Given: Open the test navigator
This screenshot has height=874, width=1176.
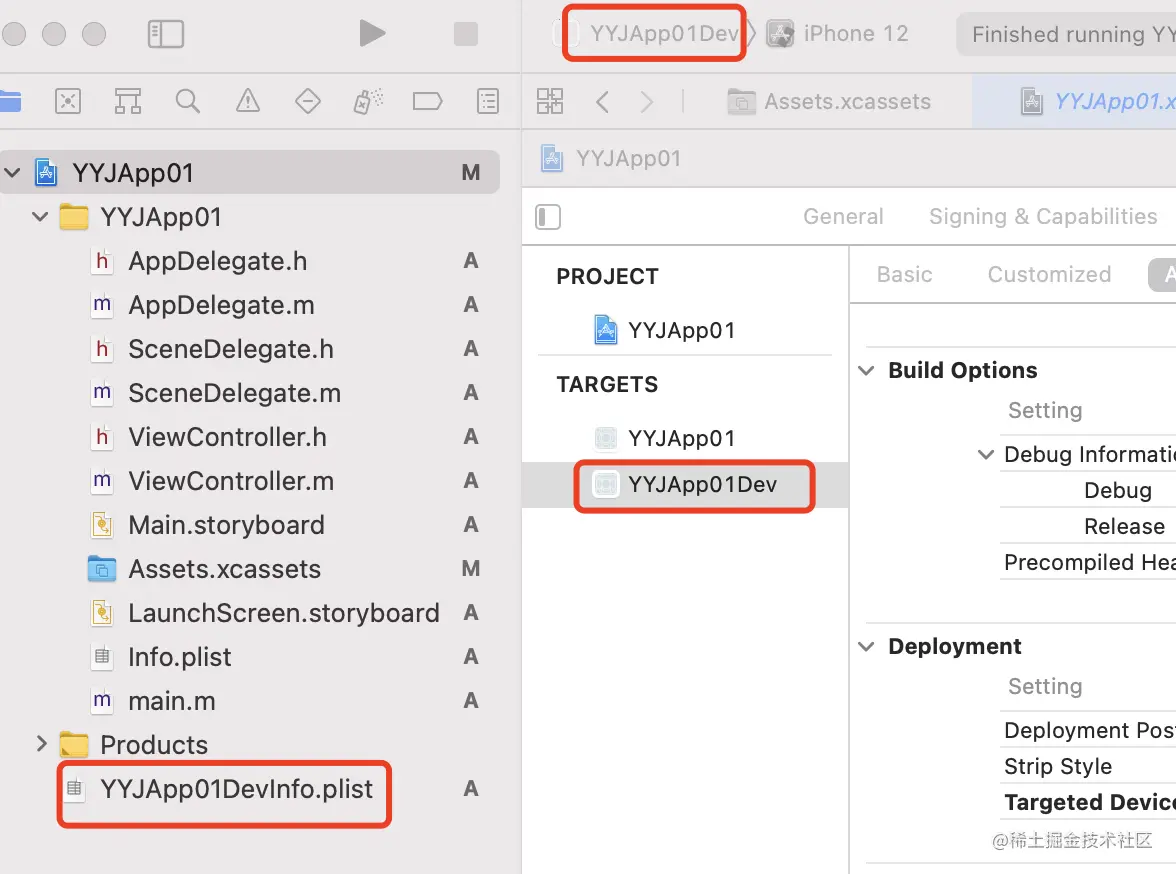Looking at the screenshot, I should point(307,101).
